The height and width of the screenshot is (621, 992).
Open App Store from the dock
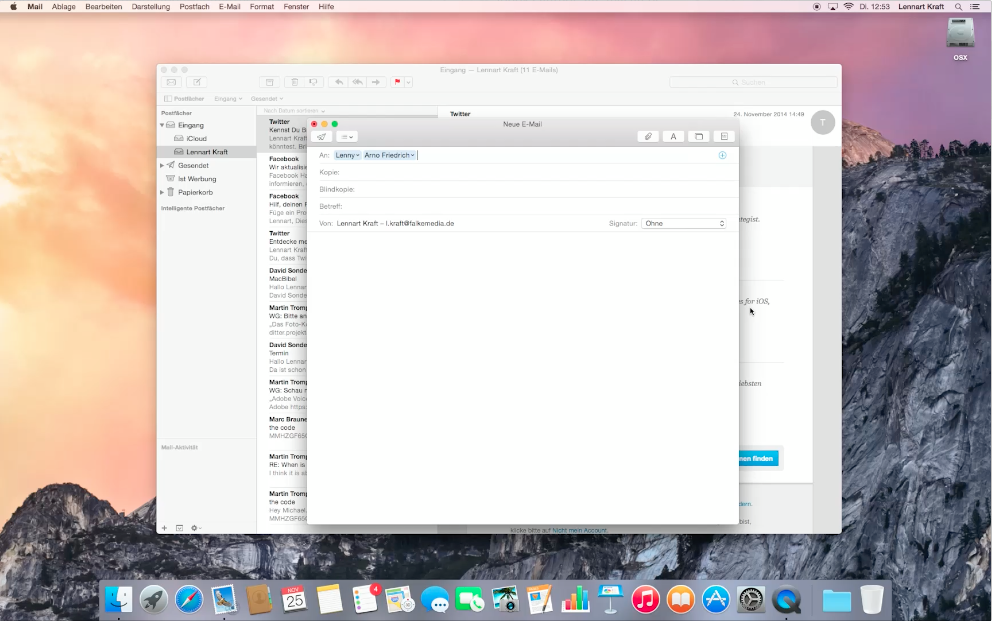[716, 599]
